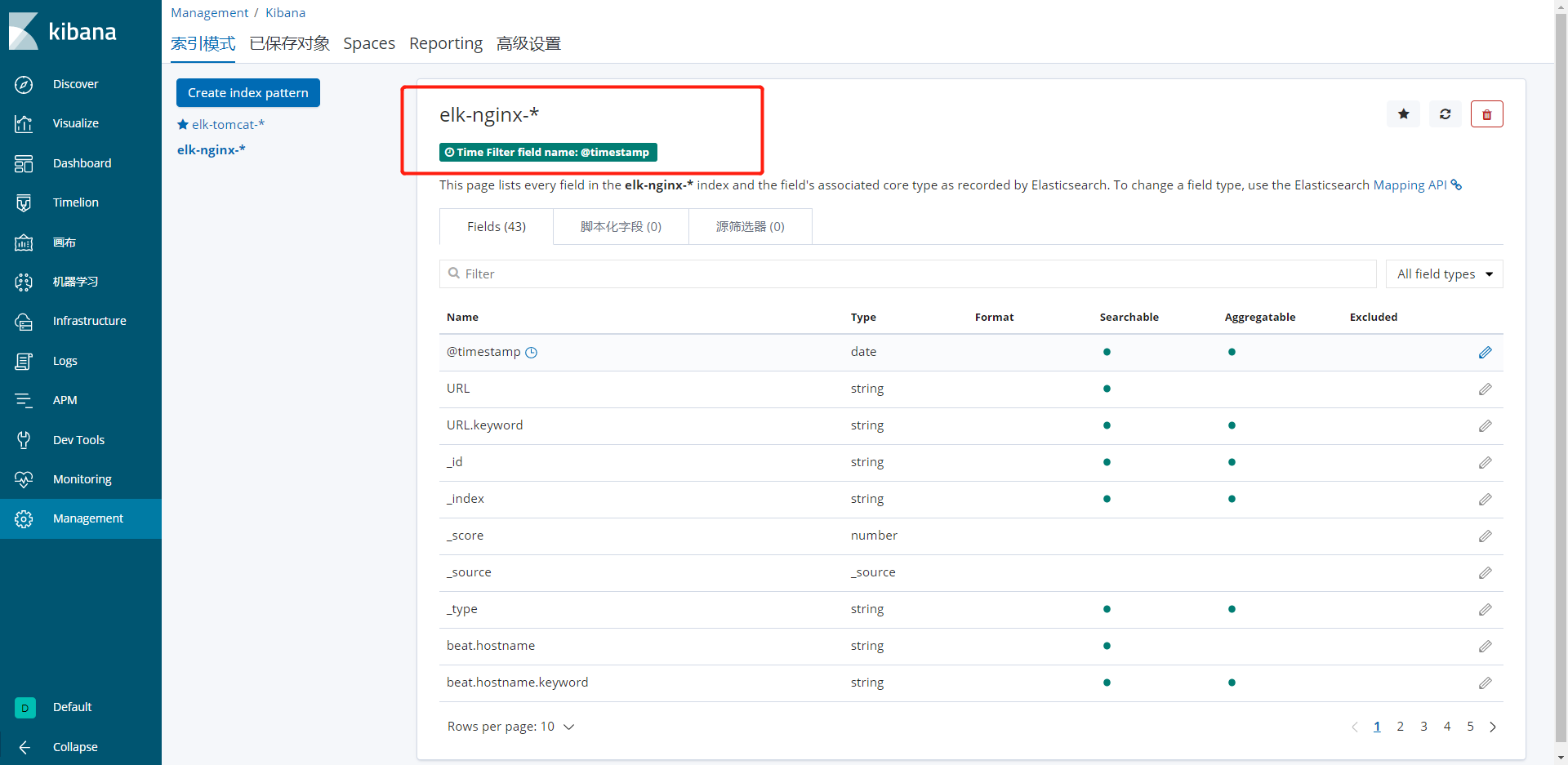This screenshot has width=1568, height=765.
Task: Click the Filter fields search box
Action: (906, 274)
